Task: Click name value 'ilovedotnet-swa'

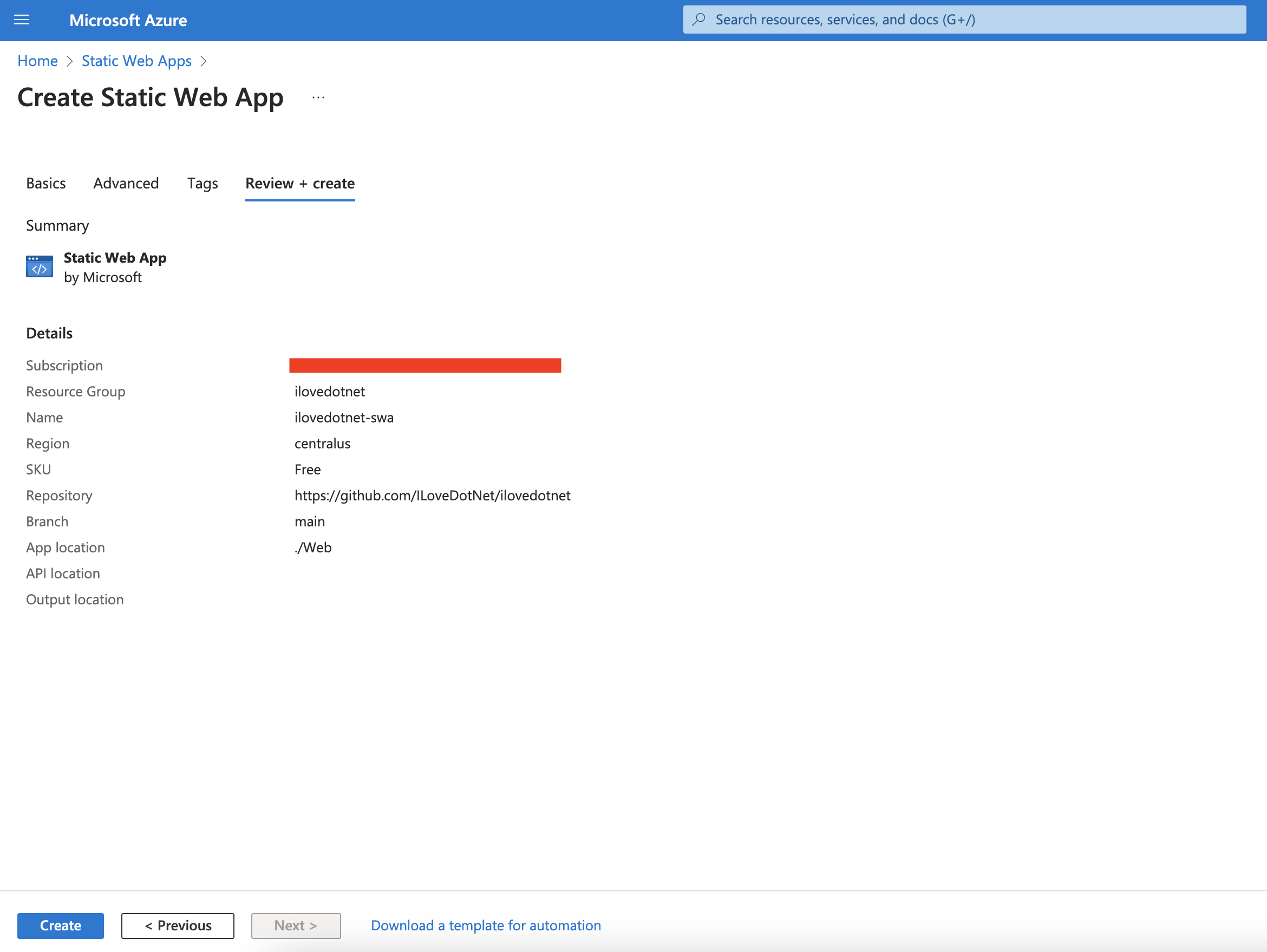Action: 344,418
